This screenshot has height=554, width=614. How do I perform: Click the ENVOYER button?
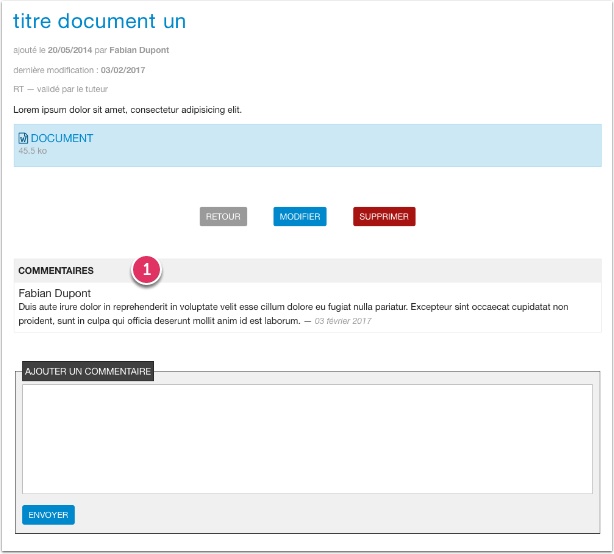click(x=48, y=515)
